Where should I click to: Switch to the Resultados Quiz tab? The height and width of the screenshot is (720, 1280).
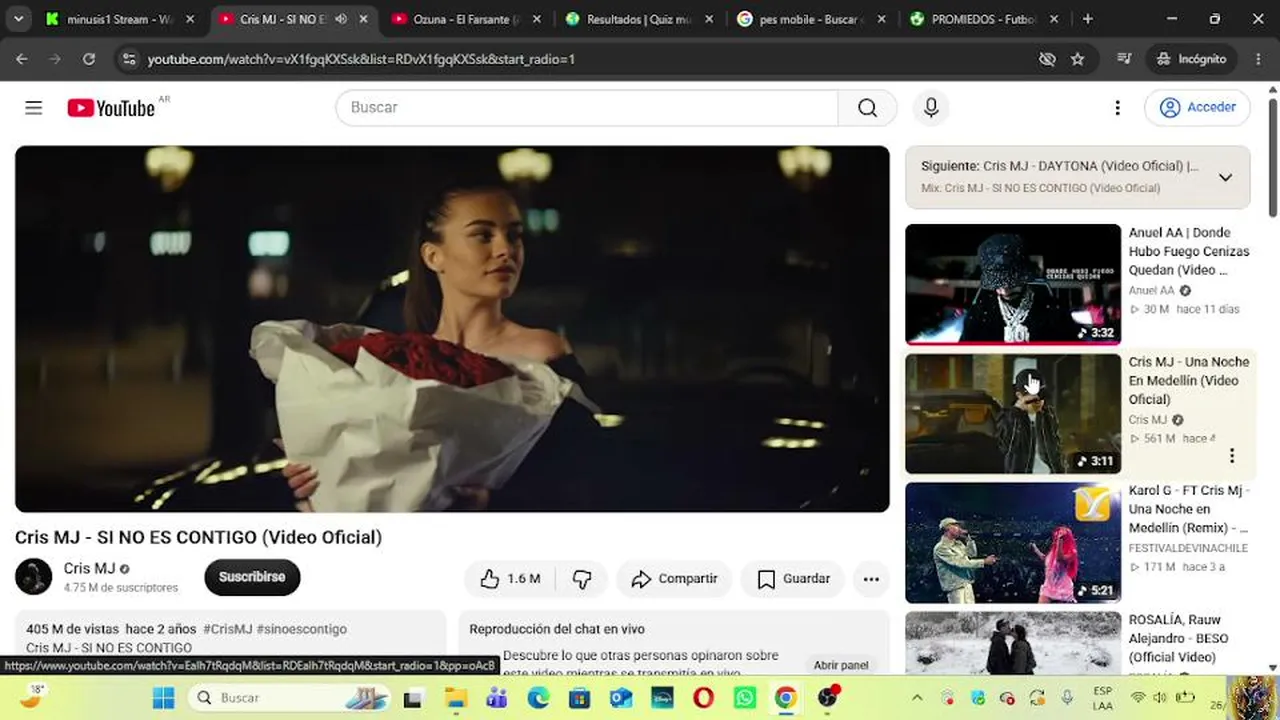[x=640, y=19]
